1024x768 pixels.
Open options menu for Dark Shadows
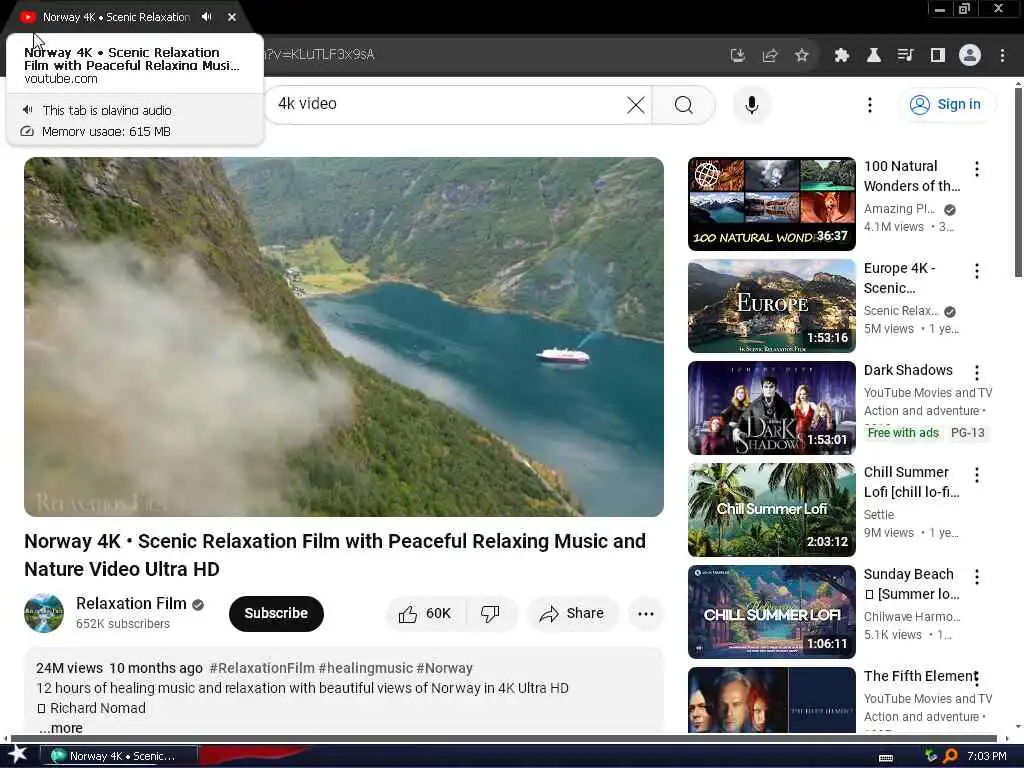pos(977,373)
